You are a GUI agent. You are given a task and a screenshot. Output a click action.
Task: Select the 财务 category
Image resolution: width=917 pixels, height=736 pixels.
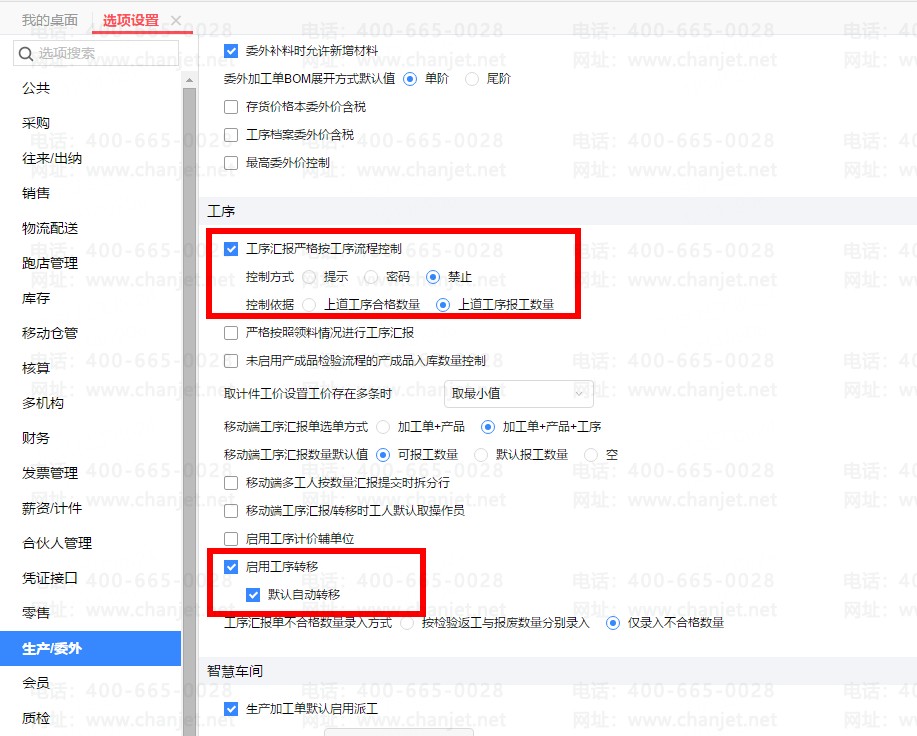36,438
